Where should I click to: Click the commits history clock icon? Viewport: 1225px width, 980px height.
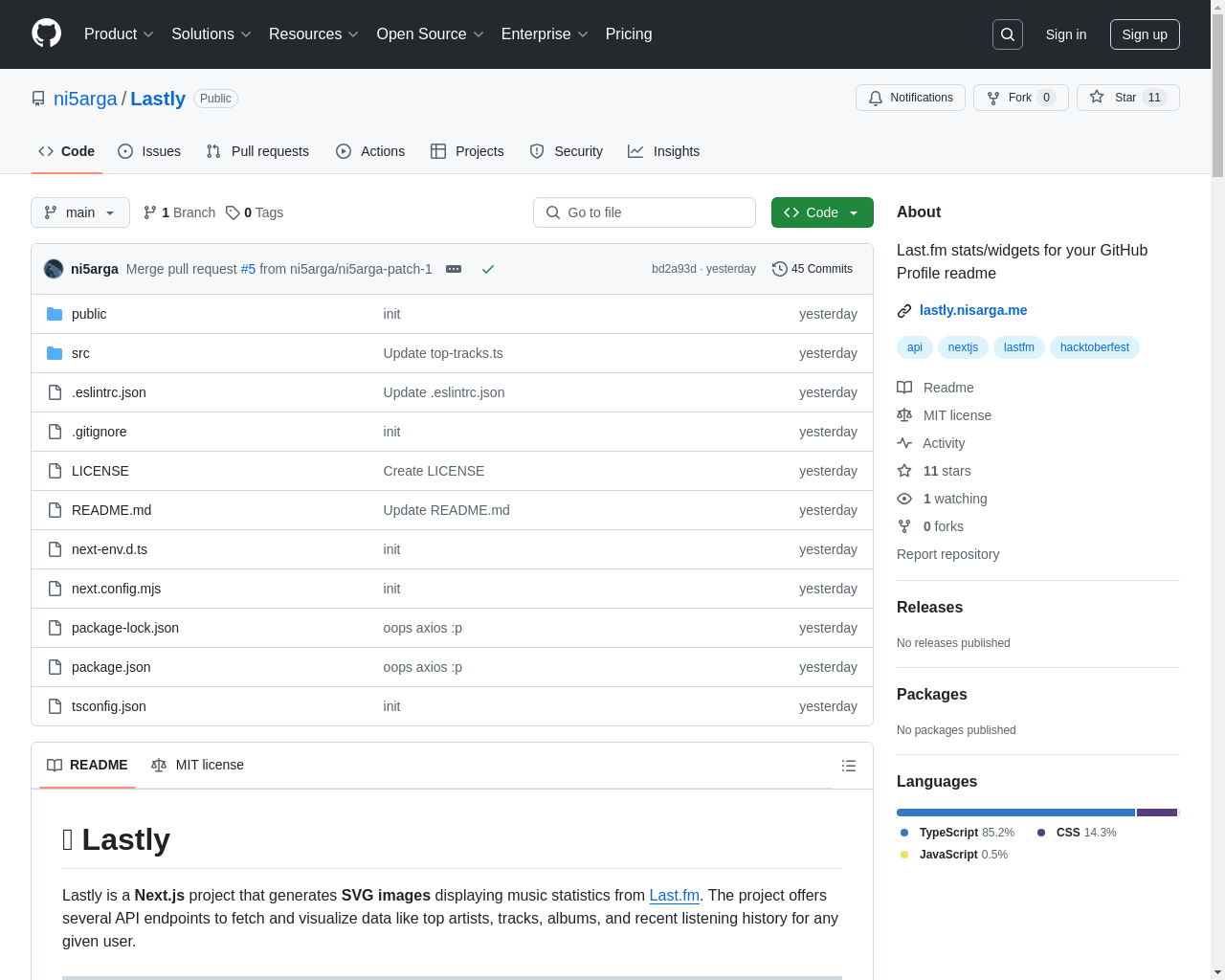pyautogui.click(x=780, y=269)
